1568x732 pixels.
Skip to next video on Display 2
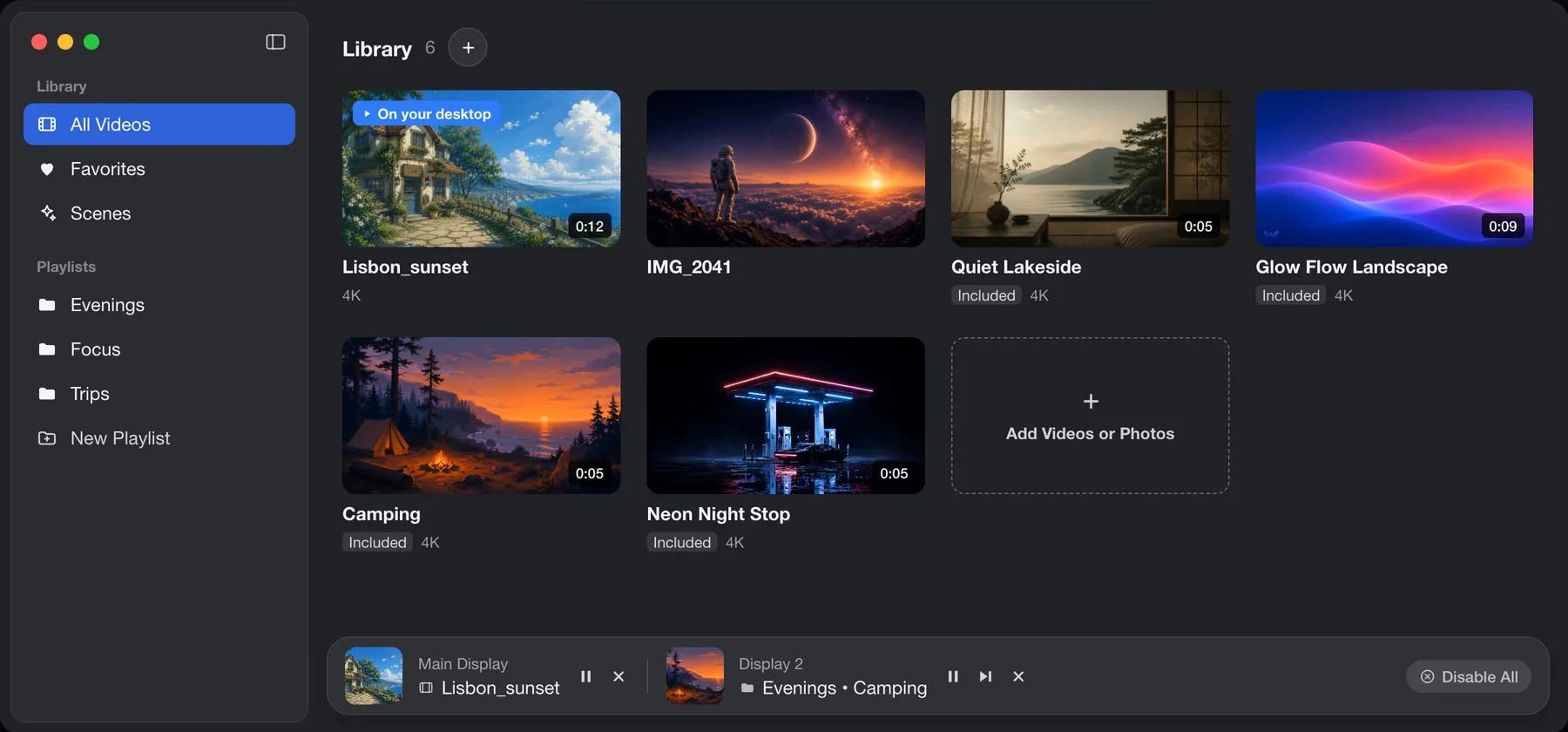pyautogui.click(x=985, y=676)
